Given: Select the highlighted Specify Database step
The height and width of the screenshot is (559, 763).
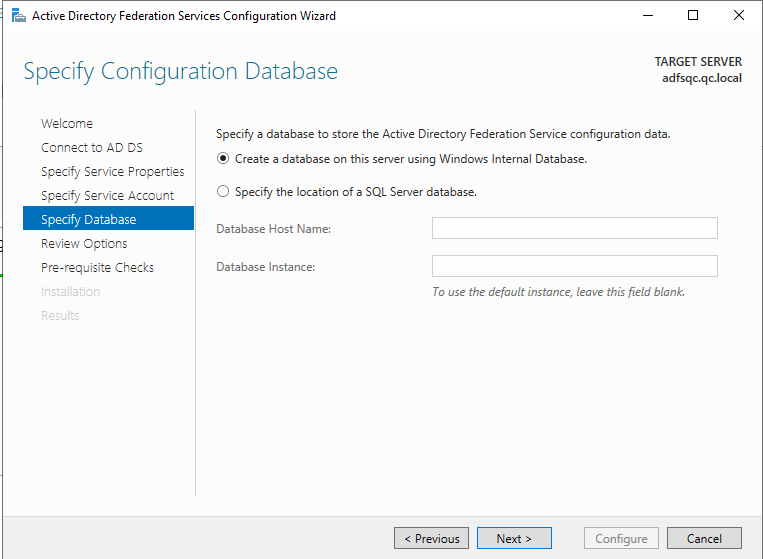Looking at the screenshot, I should 88,220.
